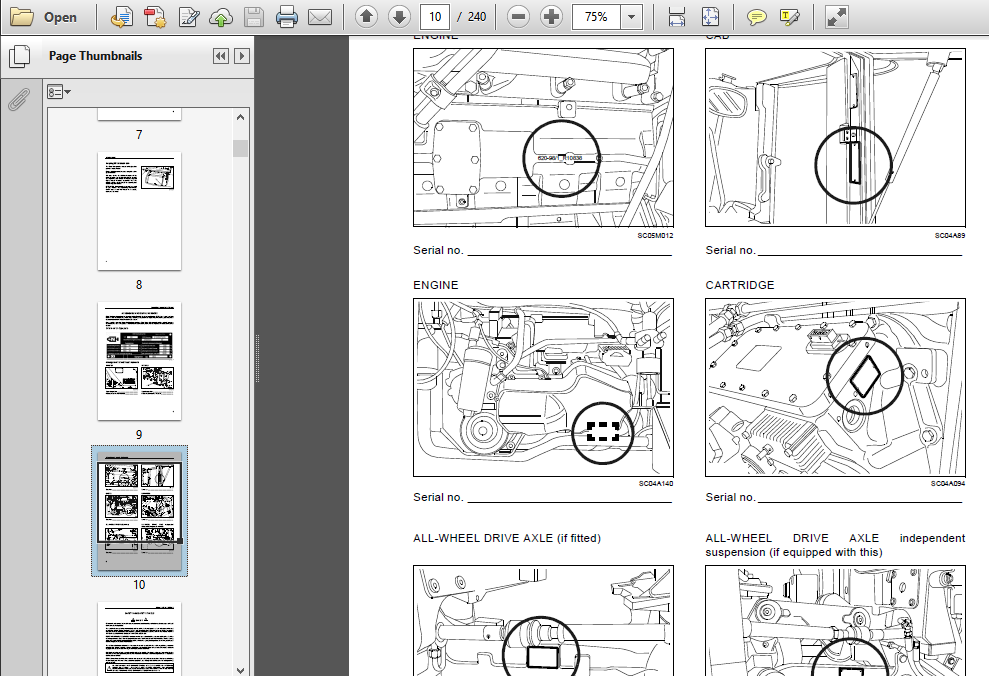
Task: Click the fit width scrolling icon
Action: 677,17
